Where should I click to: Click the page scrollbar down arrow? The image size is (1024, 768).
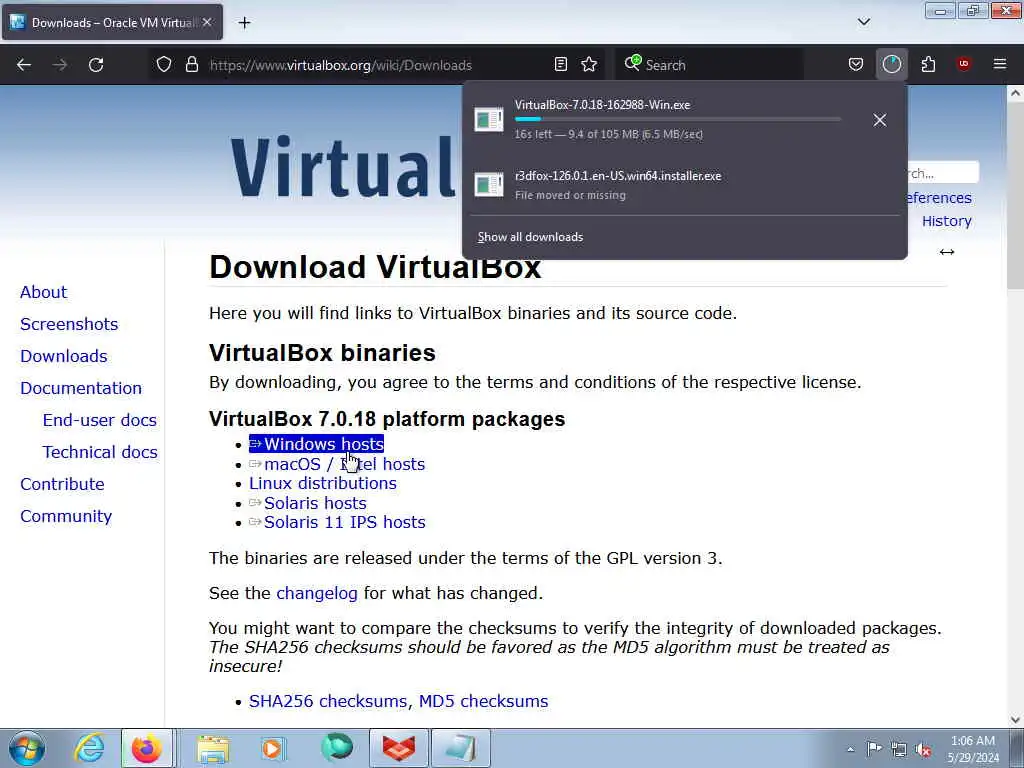pyautogui.click(x=1016, y=720)
